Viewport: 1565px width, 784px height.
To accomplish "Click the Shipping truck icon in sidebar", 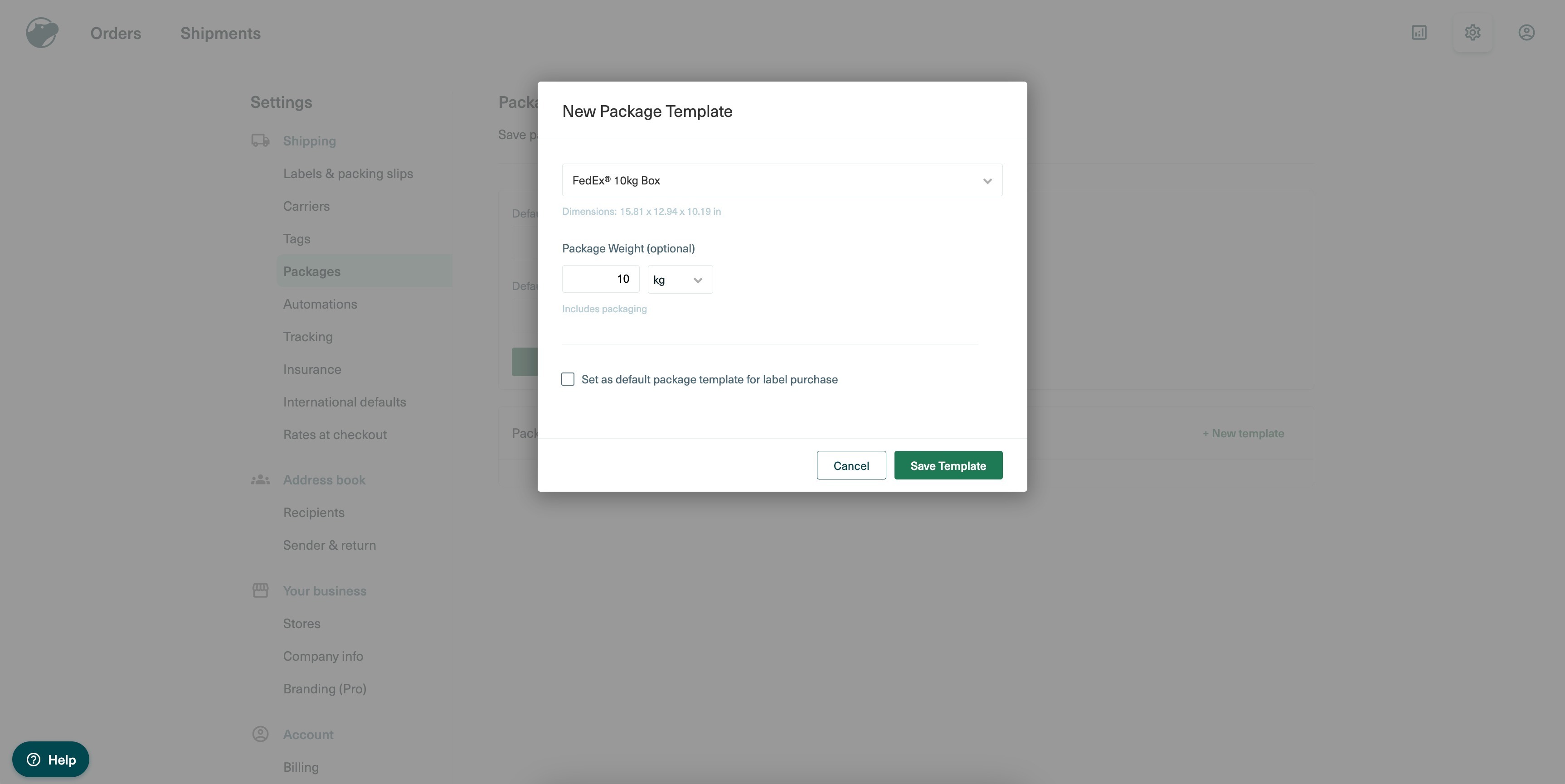I will [261, 141].
